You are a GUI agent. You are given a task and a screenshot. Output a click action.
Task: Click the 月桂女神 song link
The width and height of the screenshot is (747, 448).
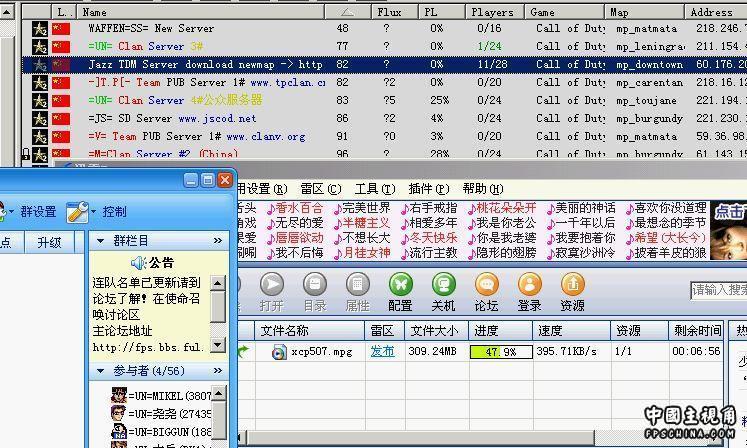(x=366, y=253)
